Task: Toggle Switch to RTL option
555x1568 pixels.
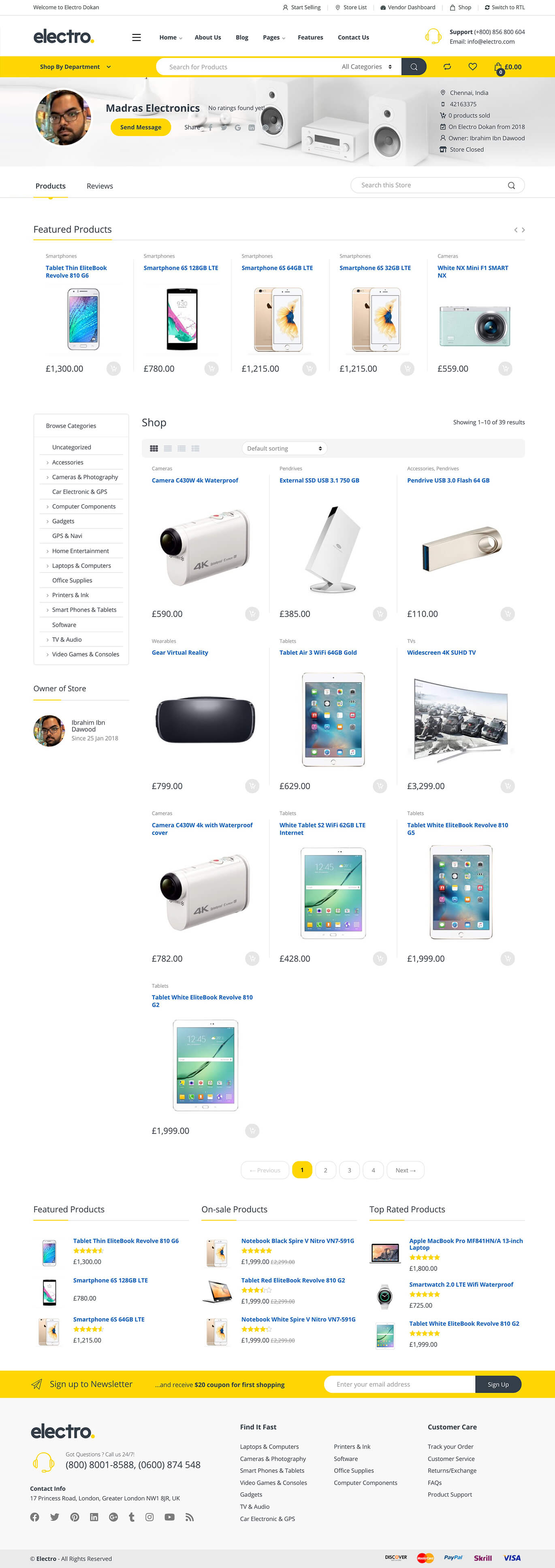Action: click(x=504, y=7)
